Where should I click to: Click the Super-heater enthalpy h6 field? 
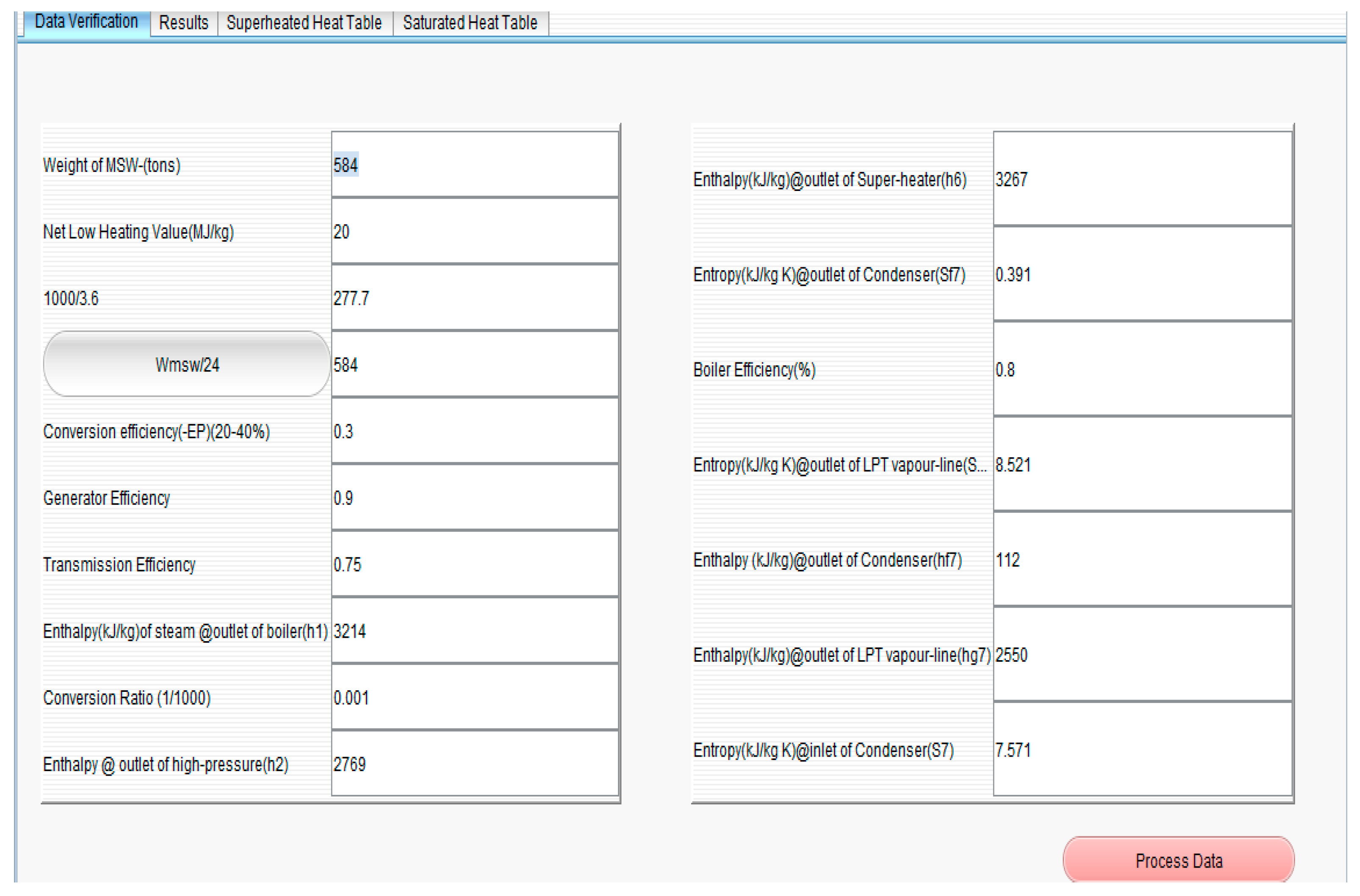[1142, 180]
